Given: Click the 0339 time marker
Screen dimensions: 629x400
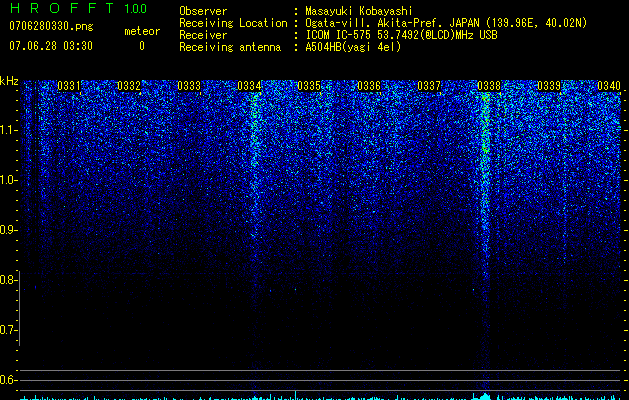Looking at the screenshot, I should [549, 86].
